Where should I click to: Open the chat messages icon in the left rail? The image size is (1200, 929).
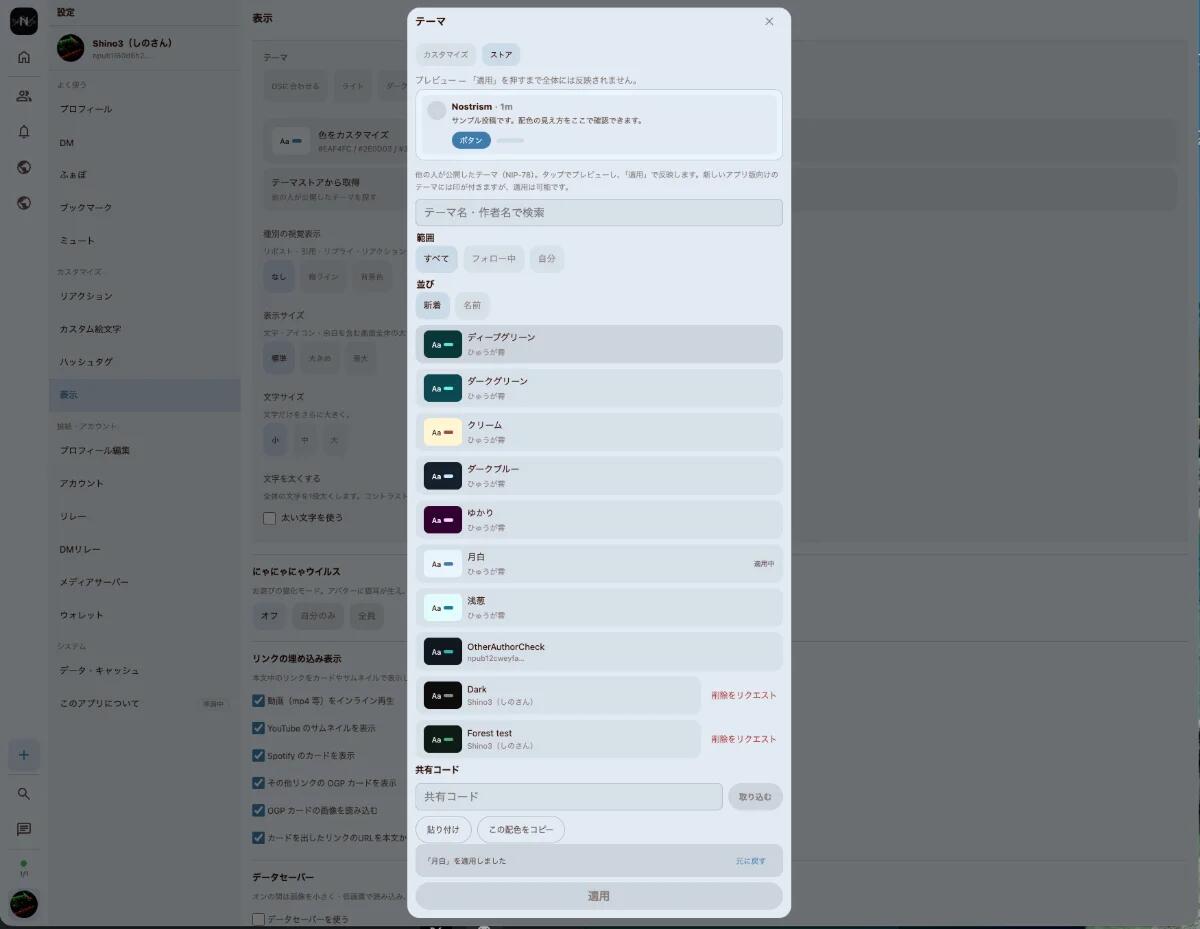[24, 830]
